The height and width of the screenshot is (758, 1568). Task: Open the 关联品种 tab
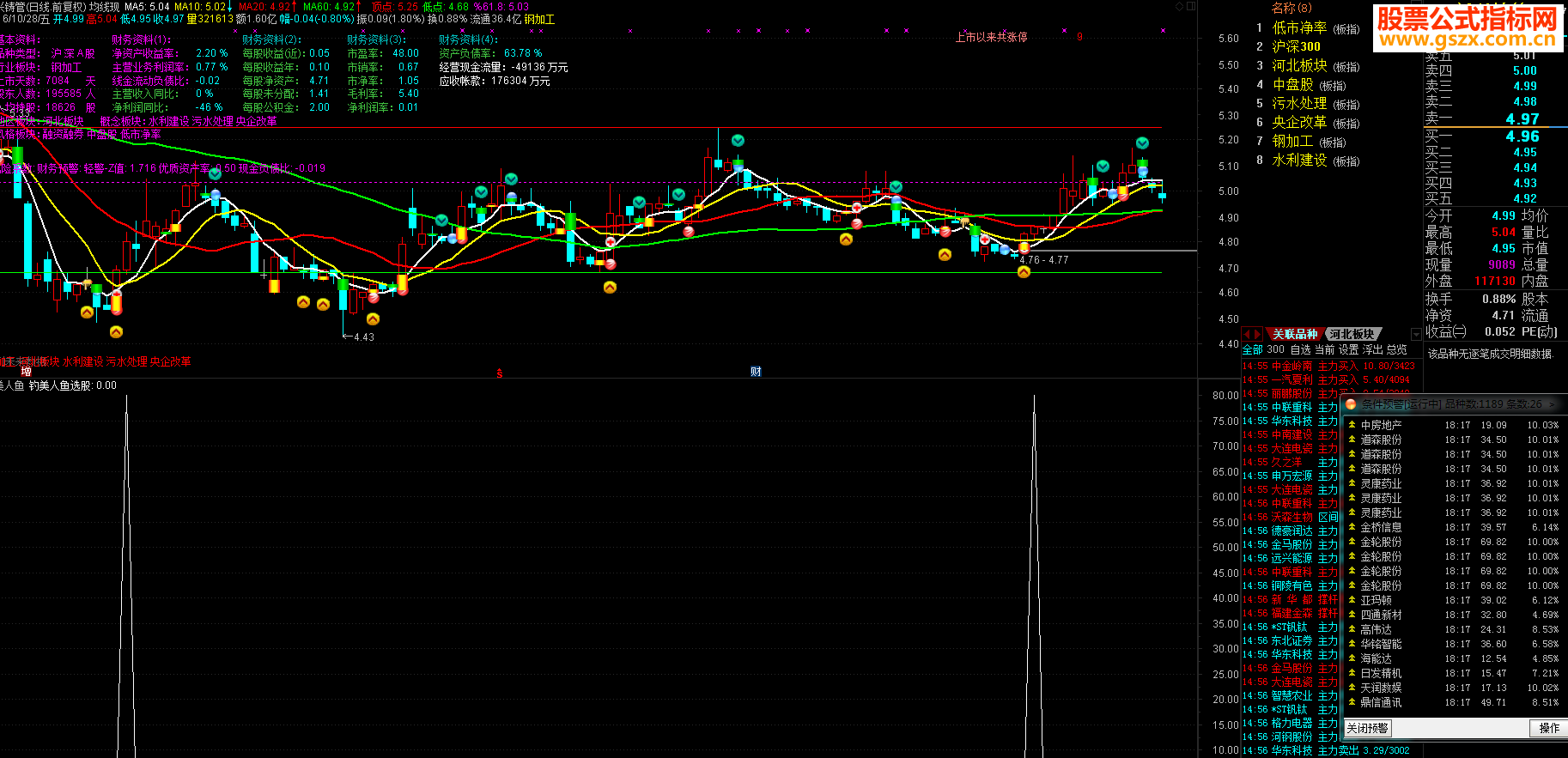(x=1294, y=334)
